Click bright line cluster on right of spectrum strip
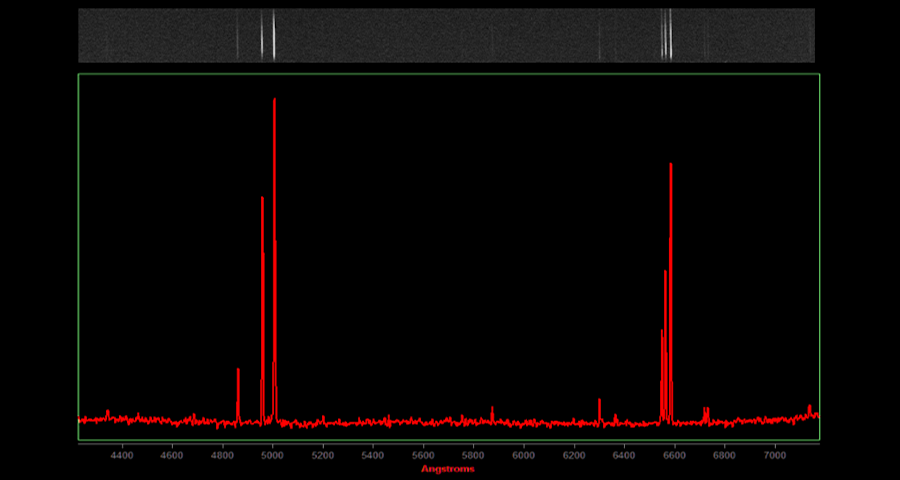The image size is (900, 480). [x=666, y=36]
